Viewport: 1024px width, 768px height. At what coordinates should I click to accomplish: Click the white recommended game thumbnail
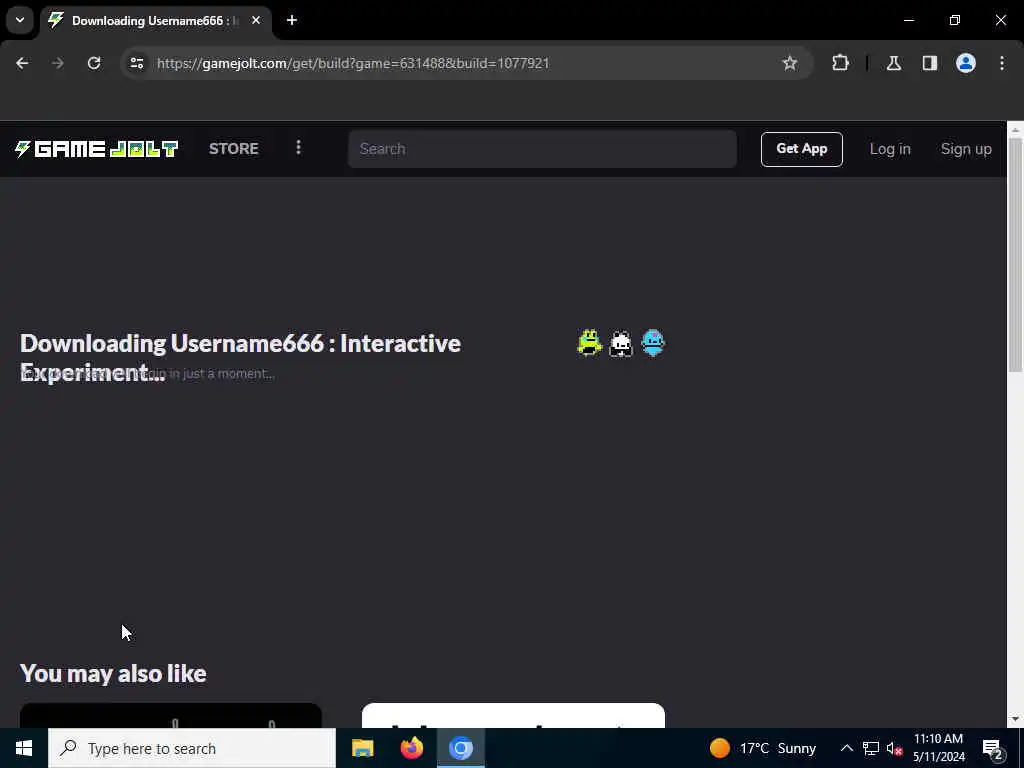point(513,715)
